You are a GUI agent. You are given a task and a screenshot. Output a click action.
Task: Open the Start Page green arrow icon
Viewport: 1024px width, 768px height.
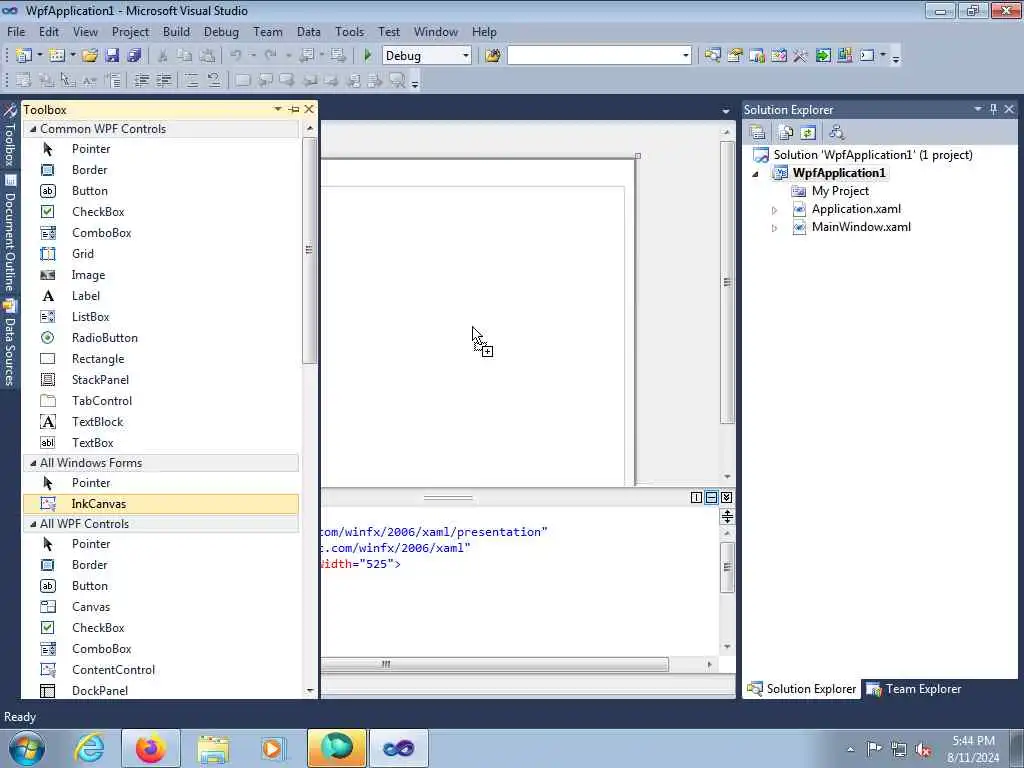coord(823,56)
